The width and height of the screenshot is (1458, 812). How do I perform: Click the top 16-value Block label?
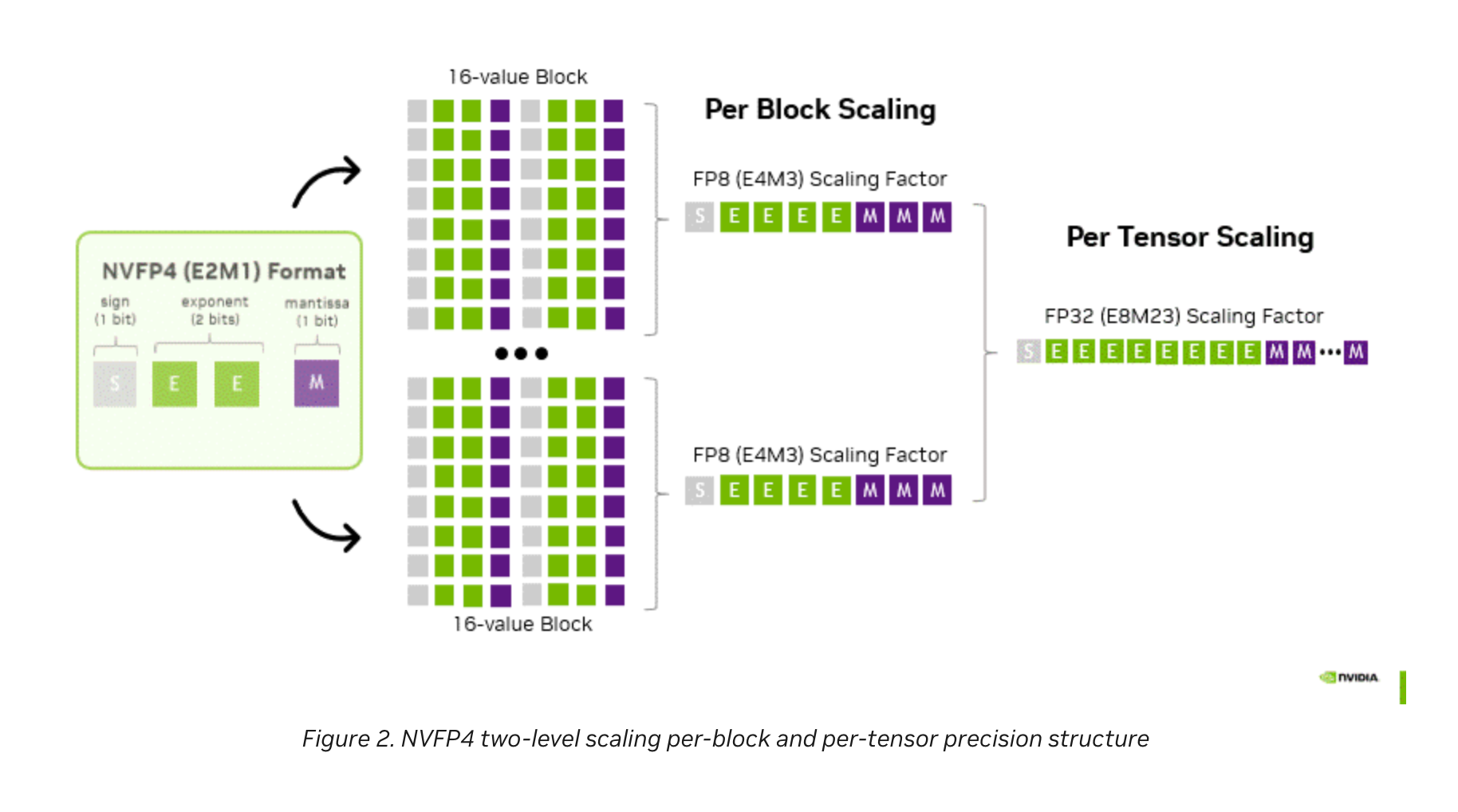(x=518, y=77)
